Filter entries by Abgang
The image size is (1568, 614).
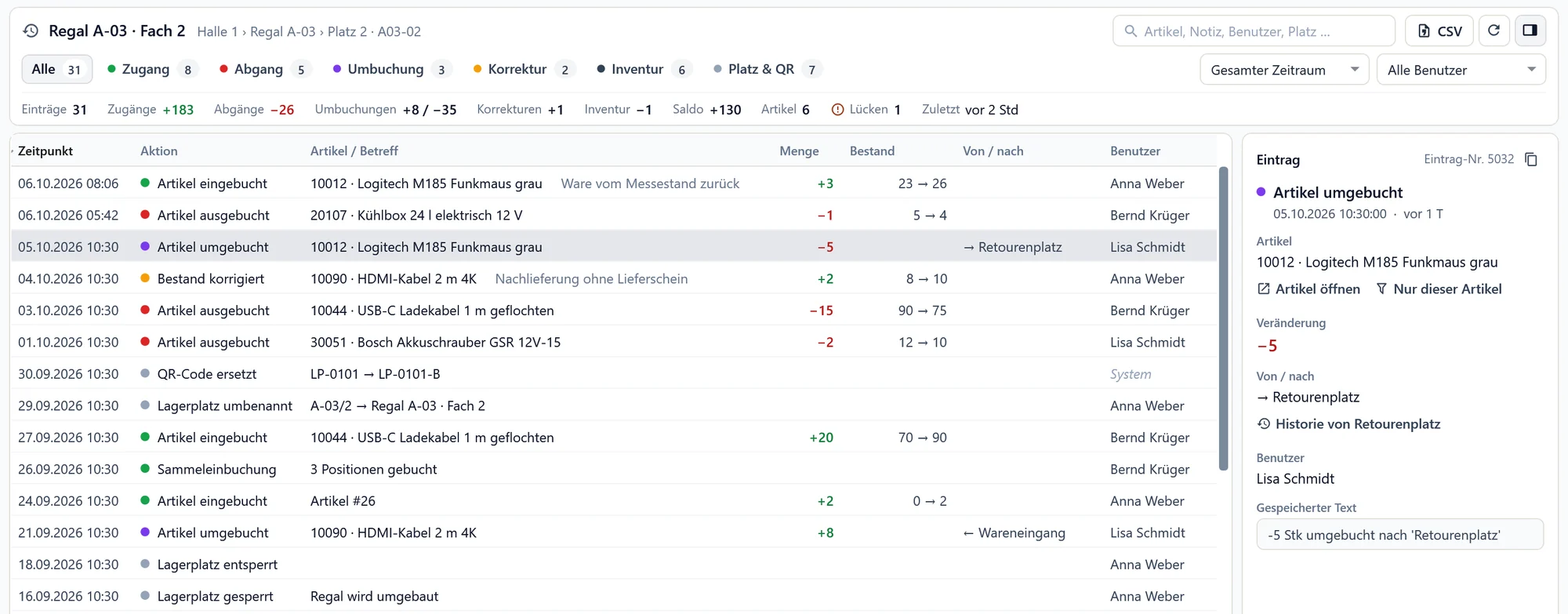pyautogui.click(x=264, y=69)
